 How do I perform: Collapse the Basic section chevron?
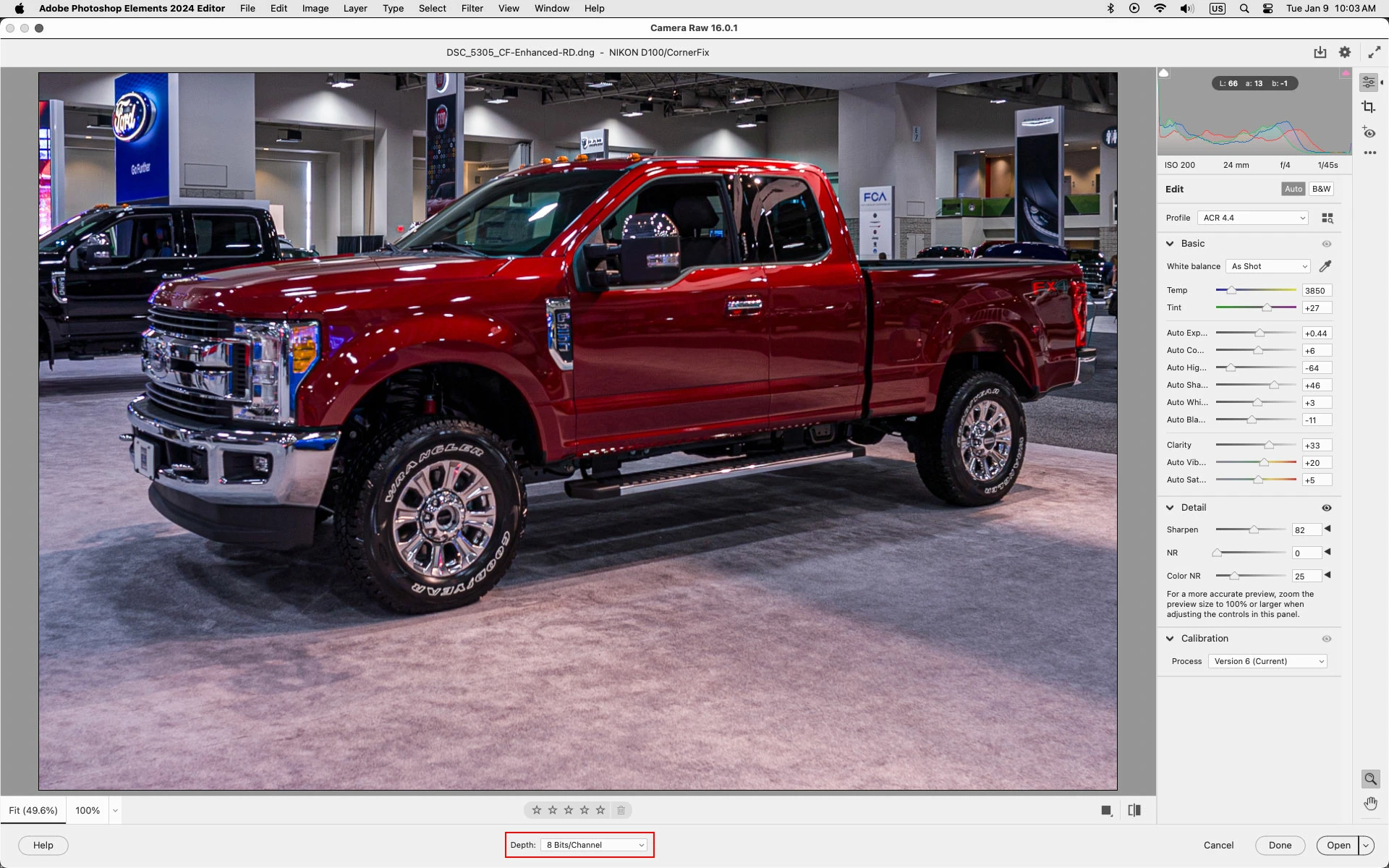pyautogui.click(x=1170, y=244)
